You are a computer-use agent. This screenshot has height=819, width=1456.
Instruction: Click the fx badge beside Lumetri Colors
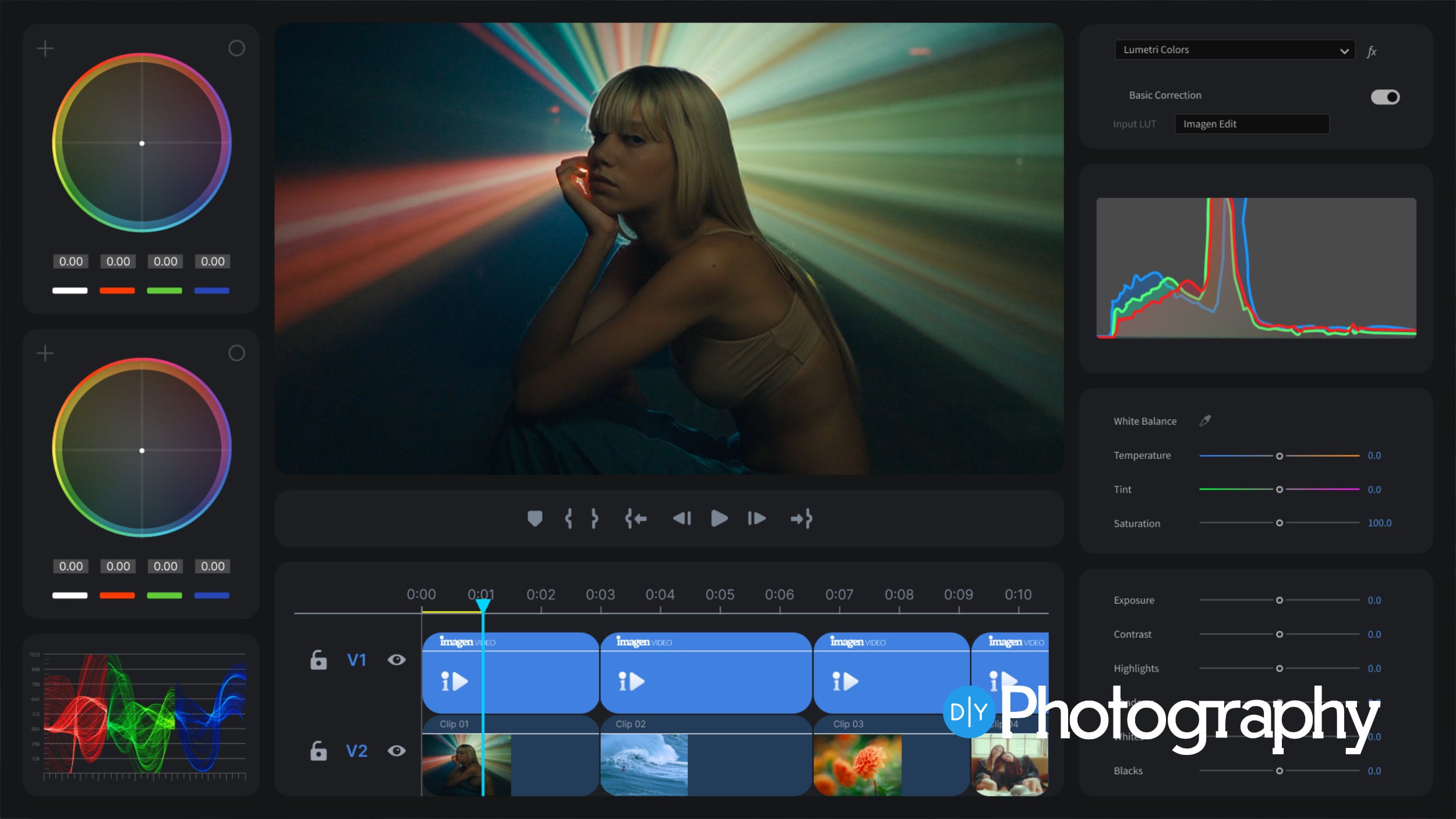click(1373, 51)
